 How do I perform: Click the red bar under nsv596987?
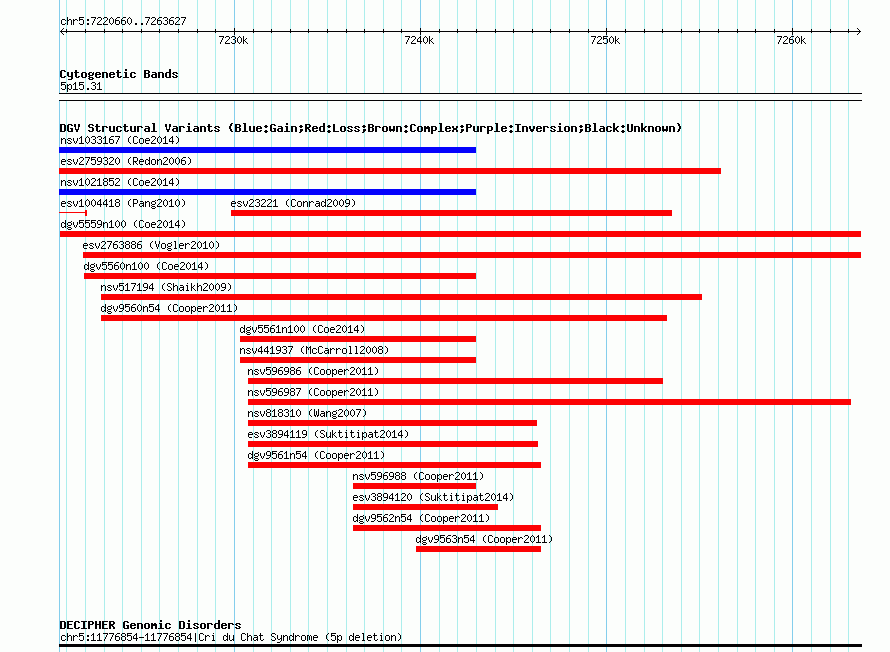click(549, 402)
